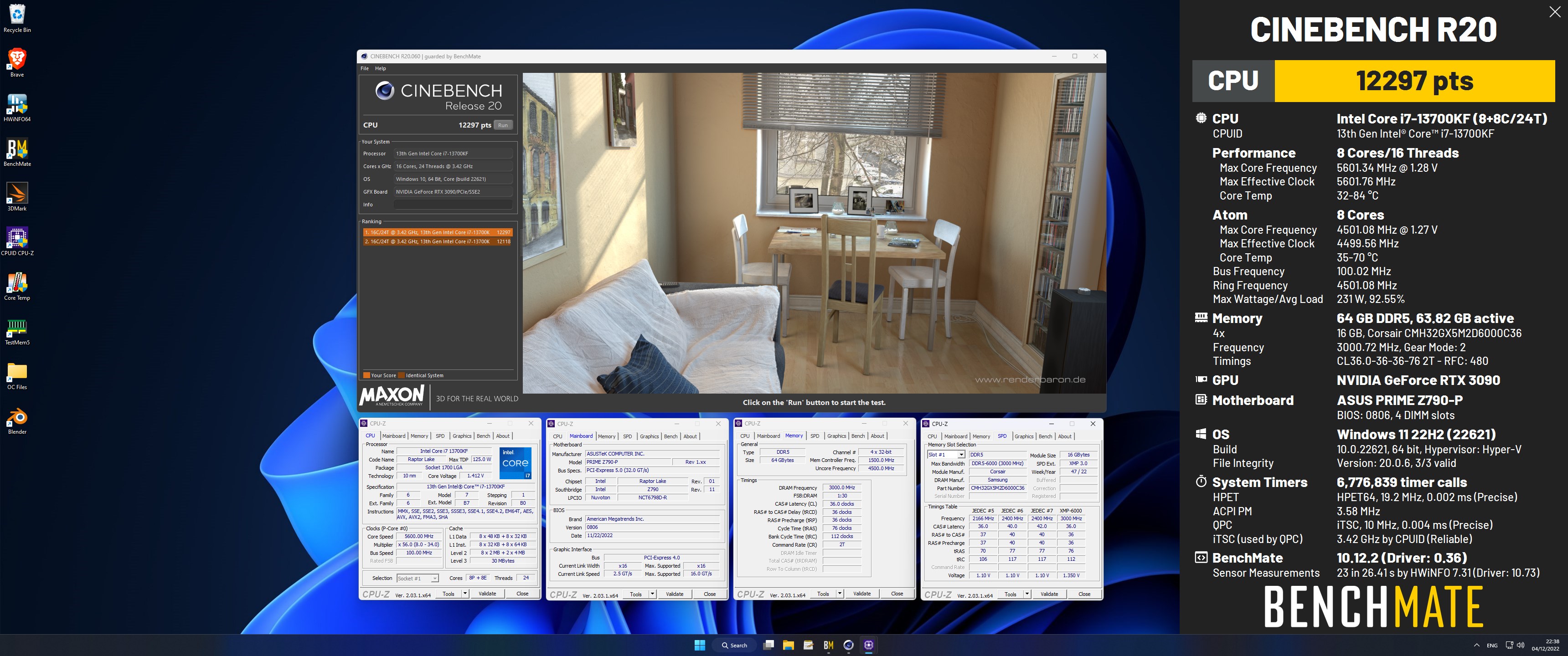Expand Tools arrow in the CPU-Z mainboard window
This screenshot has height=656, width=1568.
[653, 594]
